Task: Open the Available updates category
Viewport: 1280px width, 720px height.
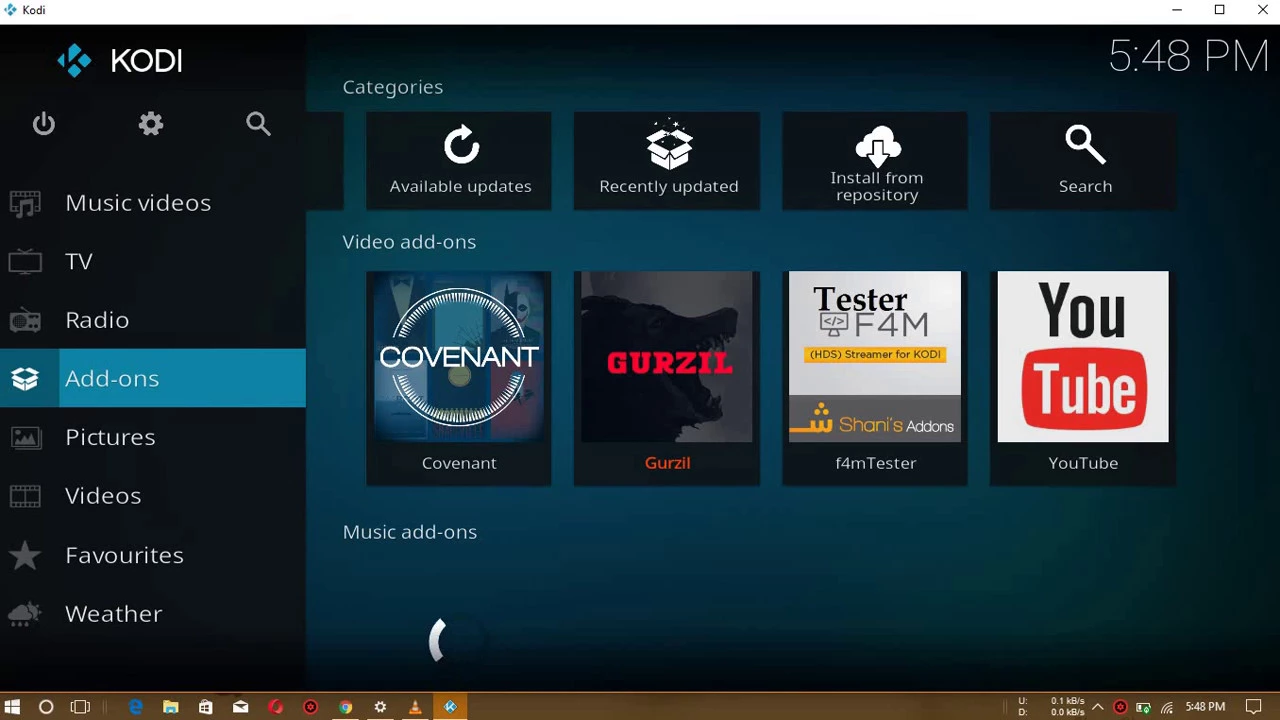Action: tap(459, 160)
